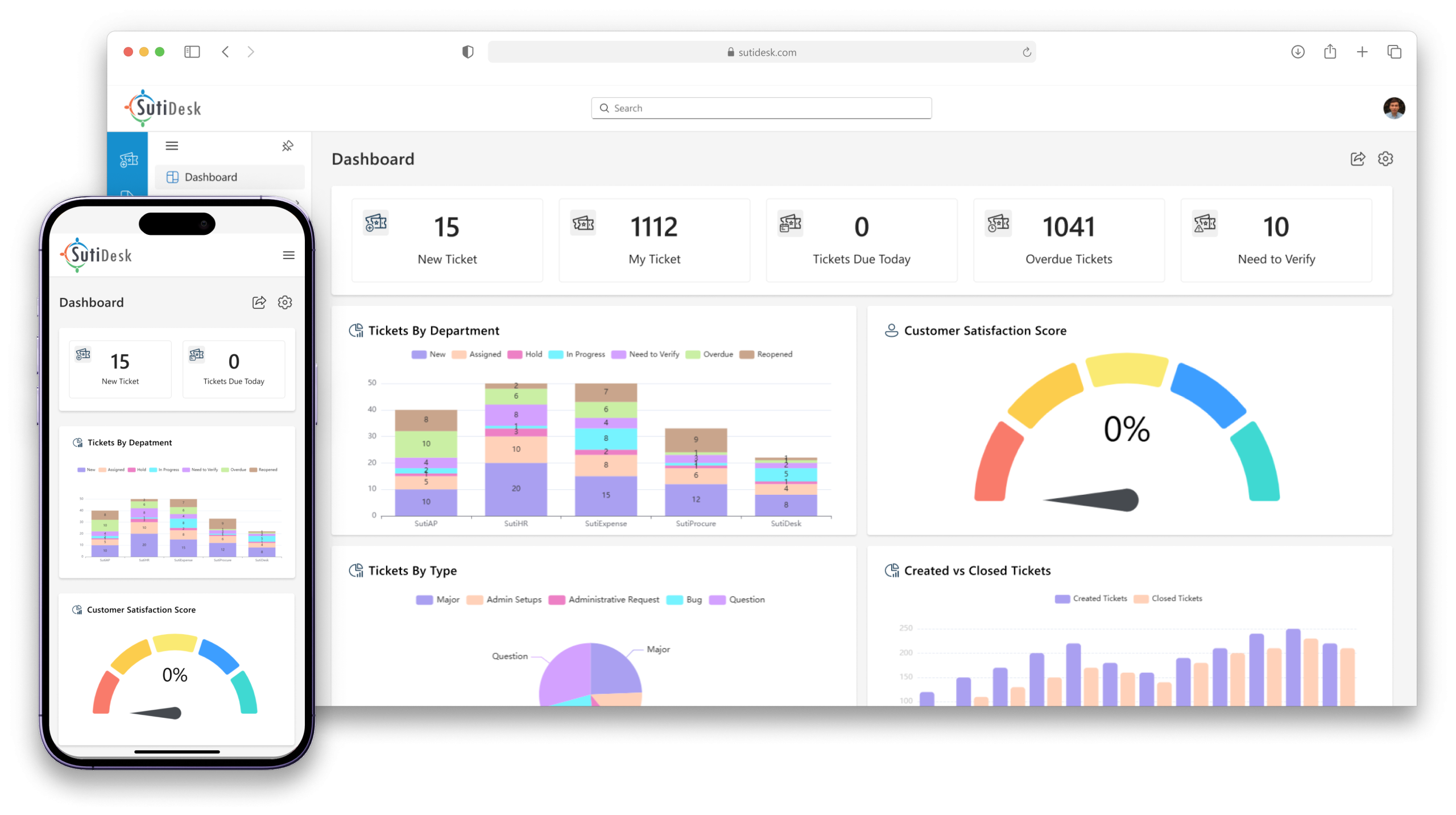Click the 'Hold' pink legend swatch
Viewport: 1456px width, 815px height.
click(515, 355)
